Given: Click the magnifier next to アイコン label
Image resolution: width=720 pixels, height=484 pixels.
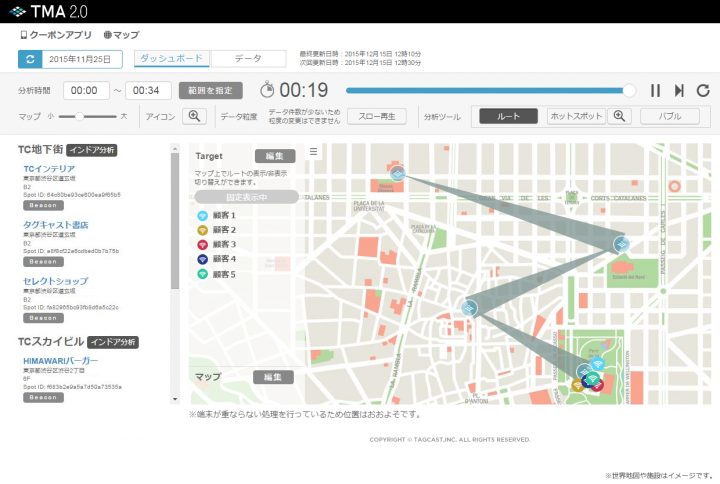Looking at the screenshot, I should (x=195, y=116).
